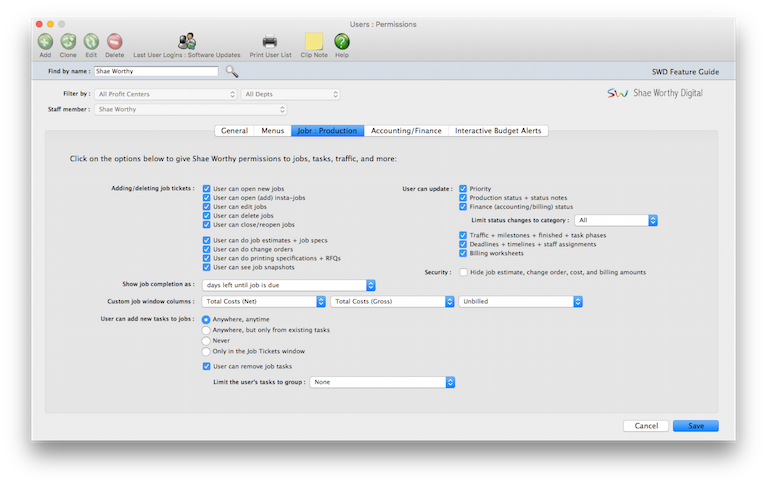Open Help from the toolbar
This screenshot has width=767, height=485.
342,42
